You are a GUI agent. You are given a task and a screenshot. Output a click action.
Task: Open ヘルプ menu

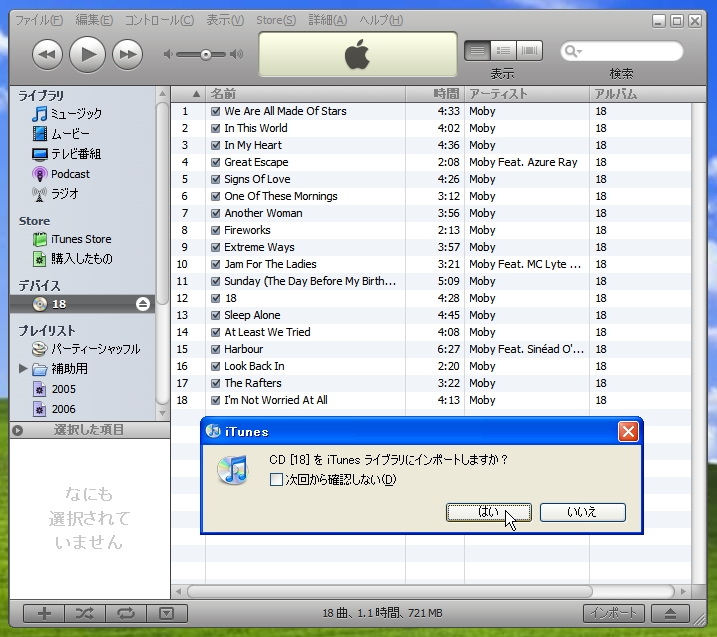pyautogui.click(x=381, y=20)
